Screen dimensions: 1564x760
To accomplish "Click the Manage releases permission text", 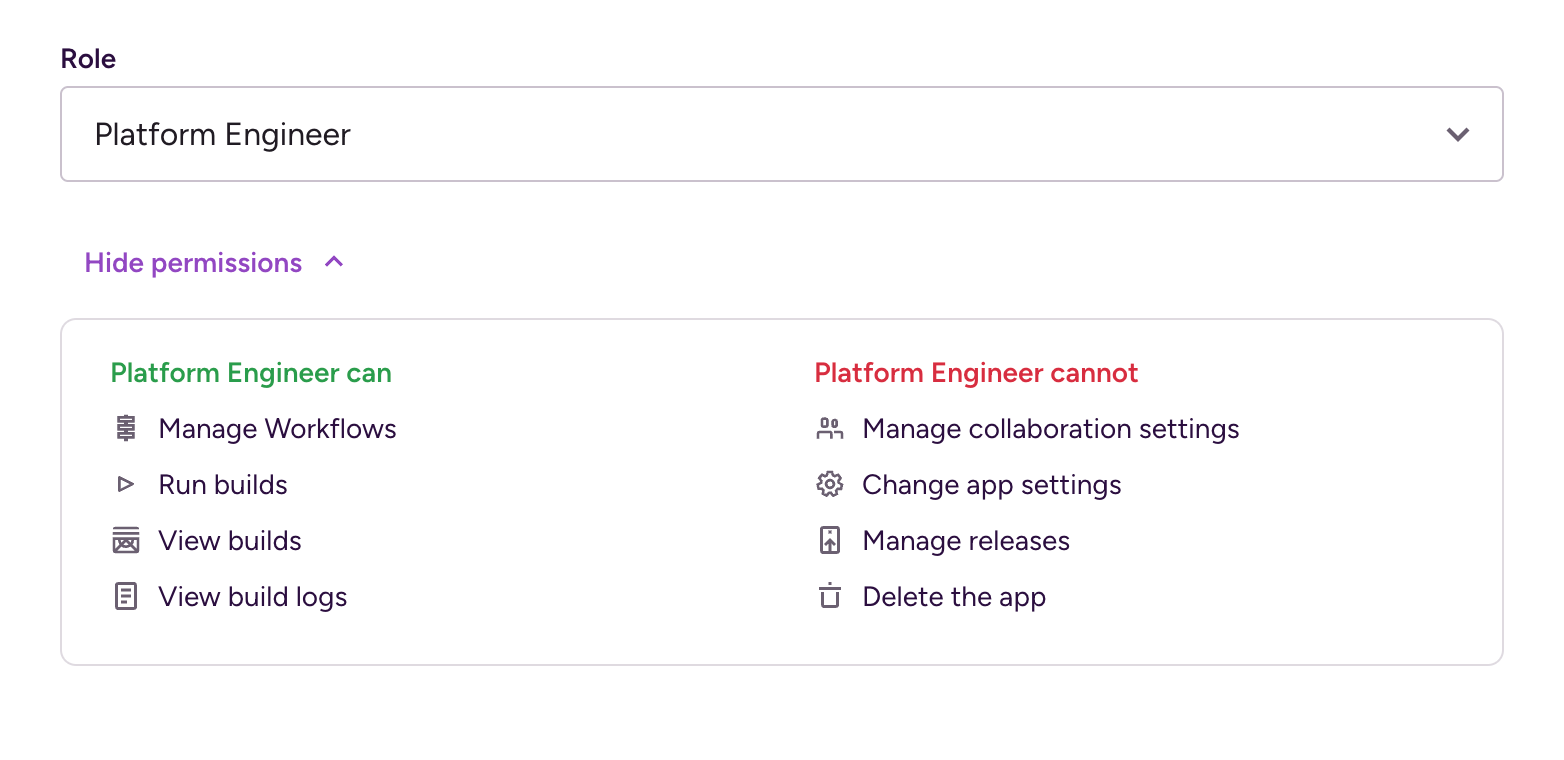I will click(966, 541).
